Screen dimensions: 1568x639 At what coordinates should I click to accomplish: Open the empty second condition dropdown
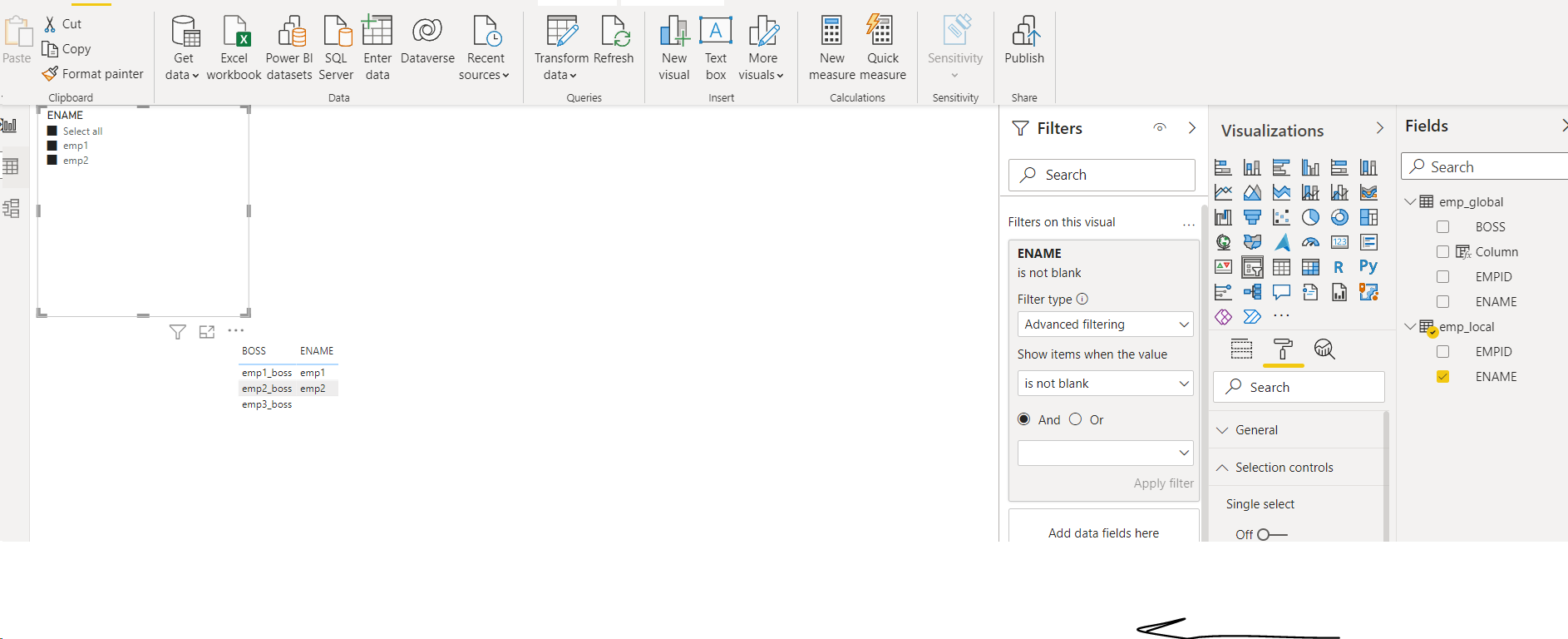[x=1105, y=453]
